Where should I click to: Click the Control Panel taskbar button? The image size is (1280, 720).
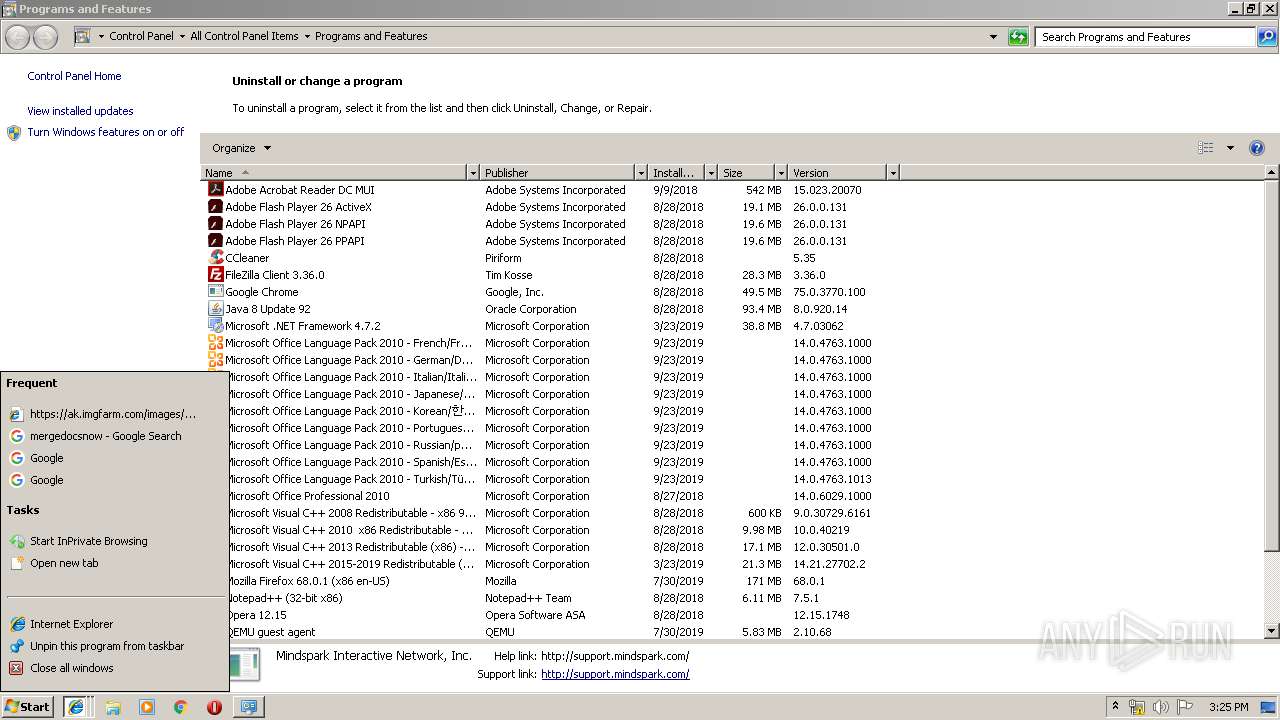tap(248, 707)
